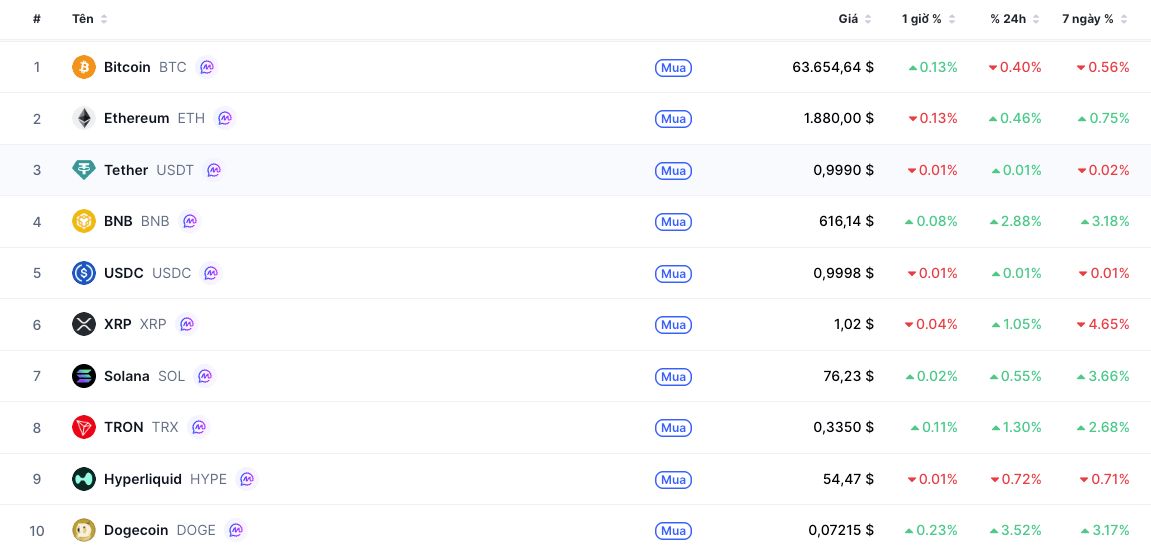The image size is (1151, 554).
Task: Click the Mua button for Bitcoin
Action: coord(673,68)
